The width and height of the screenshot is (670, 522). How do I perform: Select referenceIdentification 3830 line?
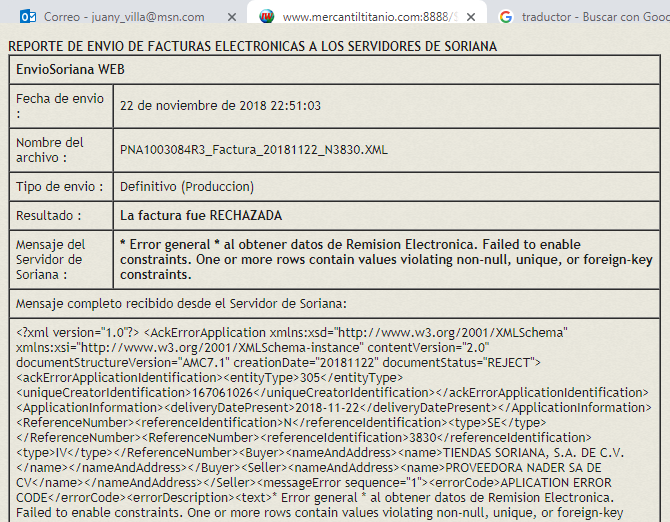304,438
